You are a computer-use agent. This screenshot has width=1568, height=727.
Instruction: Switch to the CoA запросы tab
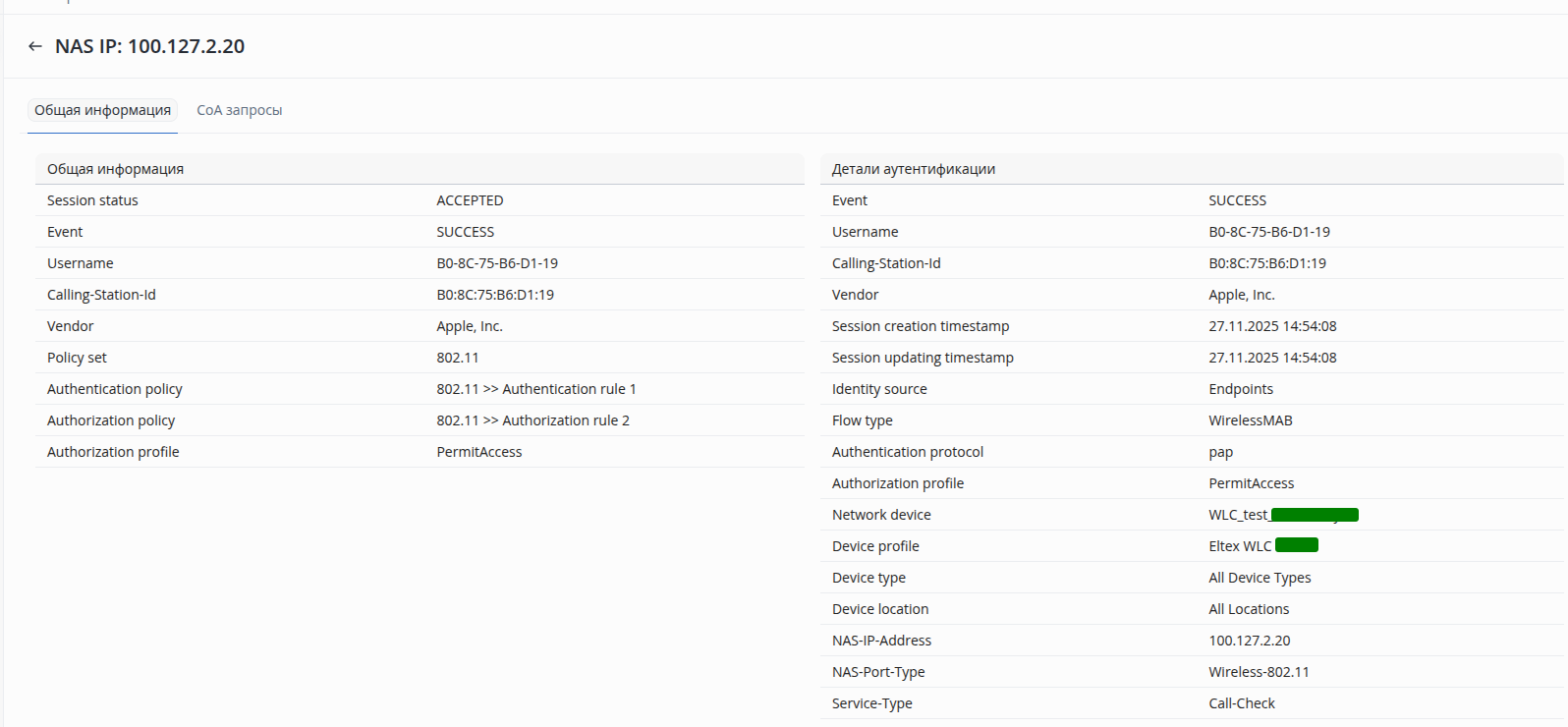coord(239,110)
